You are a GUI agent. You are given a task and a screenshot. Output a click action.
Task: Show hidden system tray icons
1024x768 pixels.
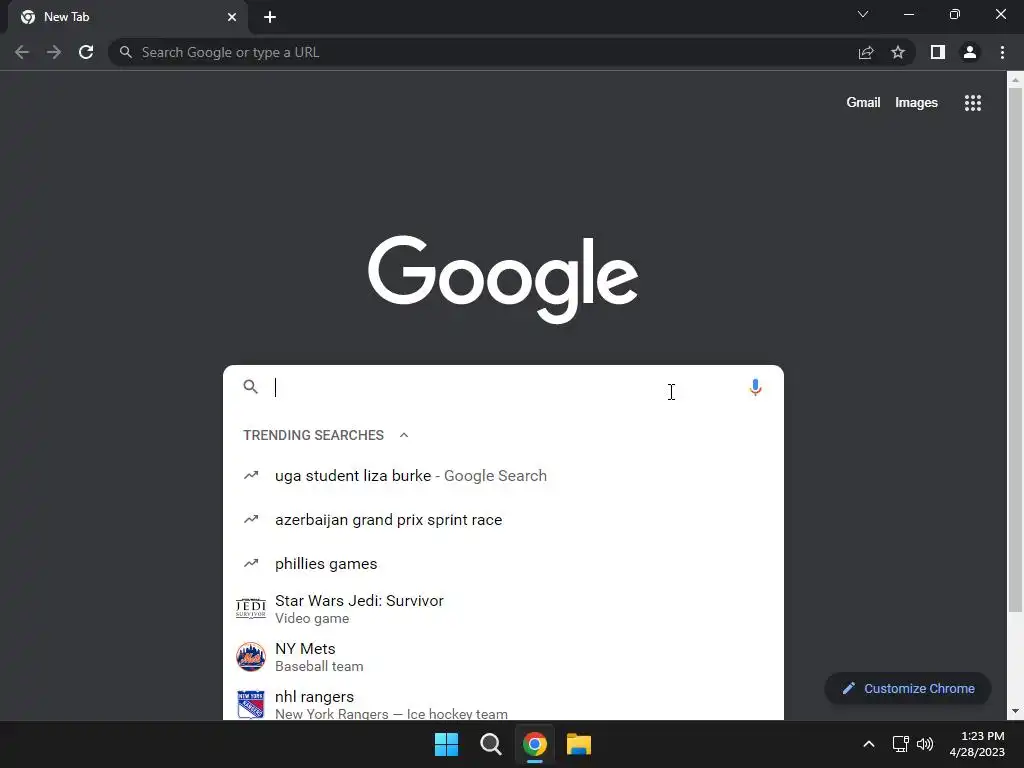tap(869, 744)
